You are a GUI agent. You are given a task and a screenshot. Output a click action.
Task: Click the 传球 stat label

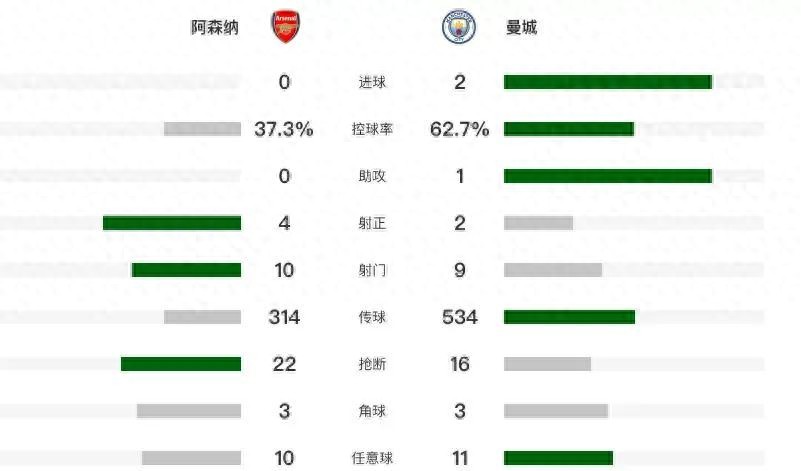coord(372,317)
